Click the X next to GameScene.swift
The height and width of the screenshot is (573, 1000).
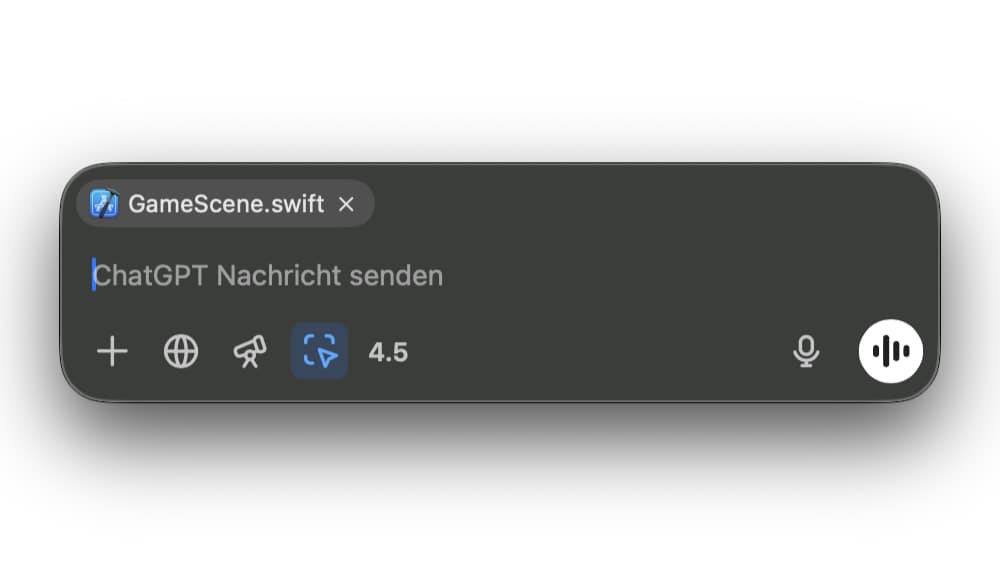[346, 204]
